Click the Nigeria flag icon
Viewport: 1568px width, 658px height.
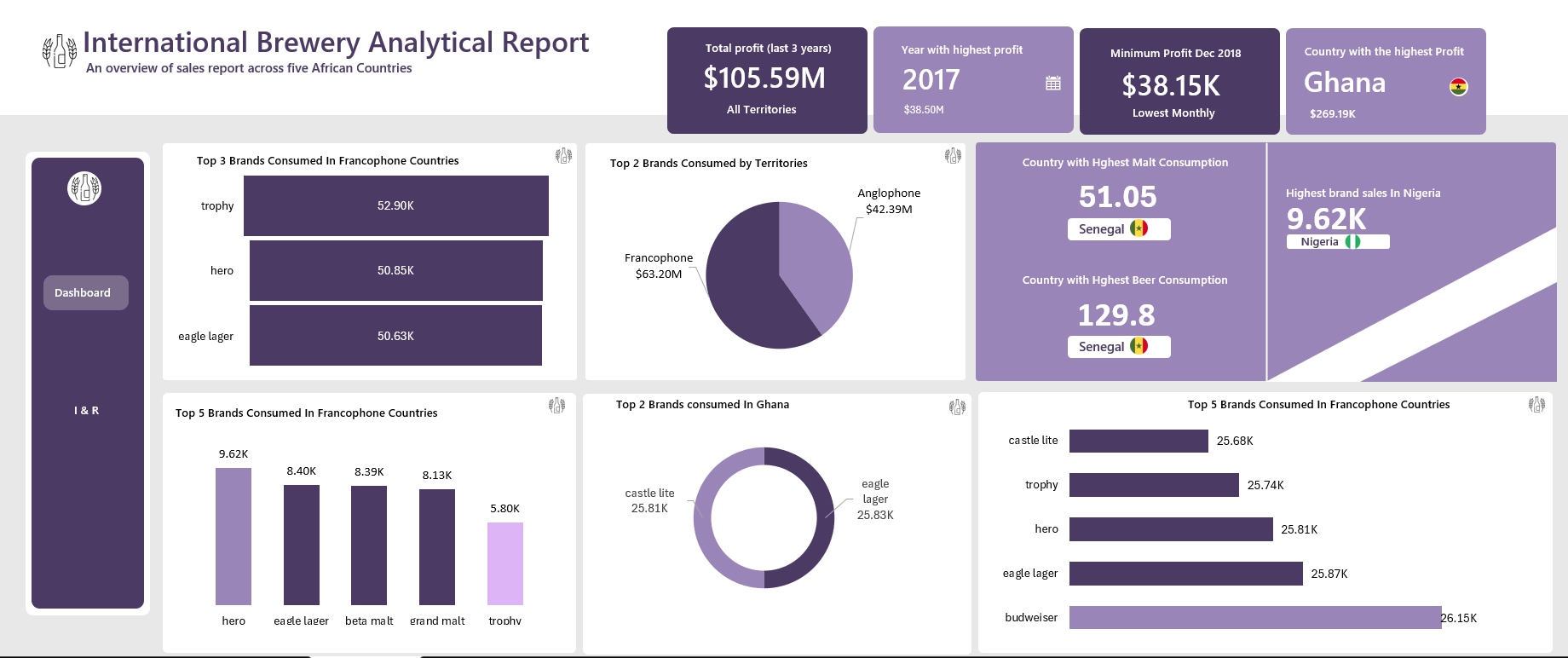[x=1352, y=242]
